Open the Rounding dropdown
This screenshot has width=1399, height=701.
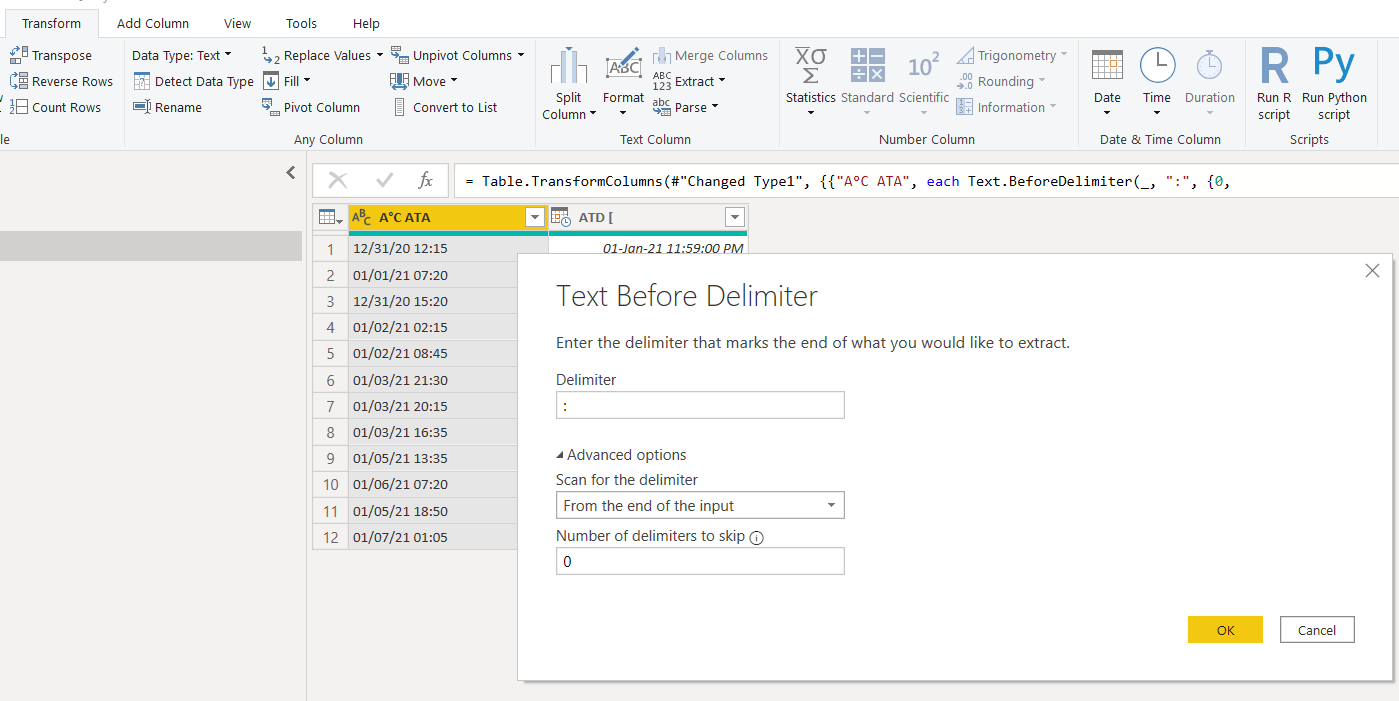pyautogui.click(x=1000, y=81)
